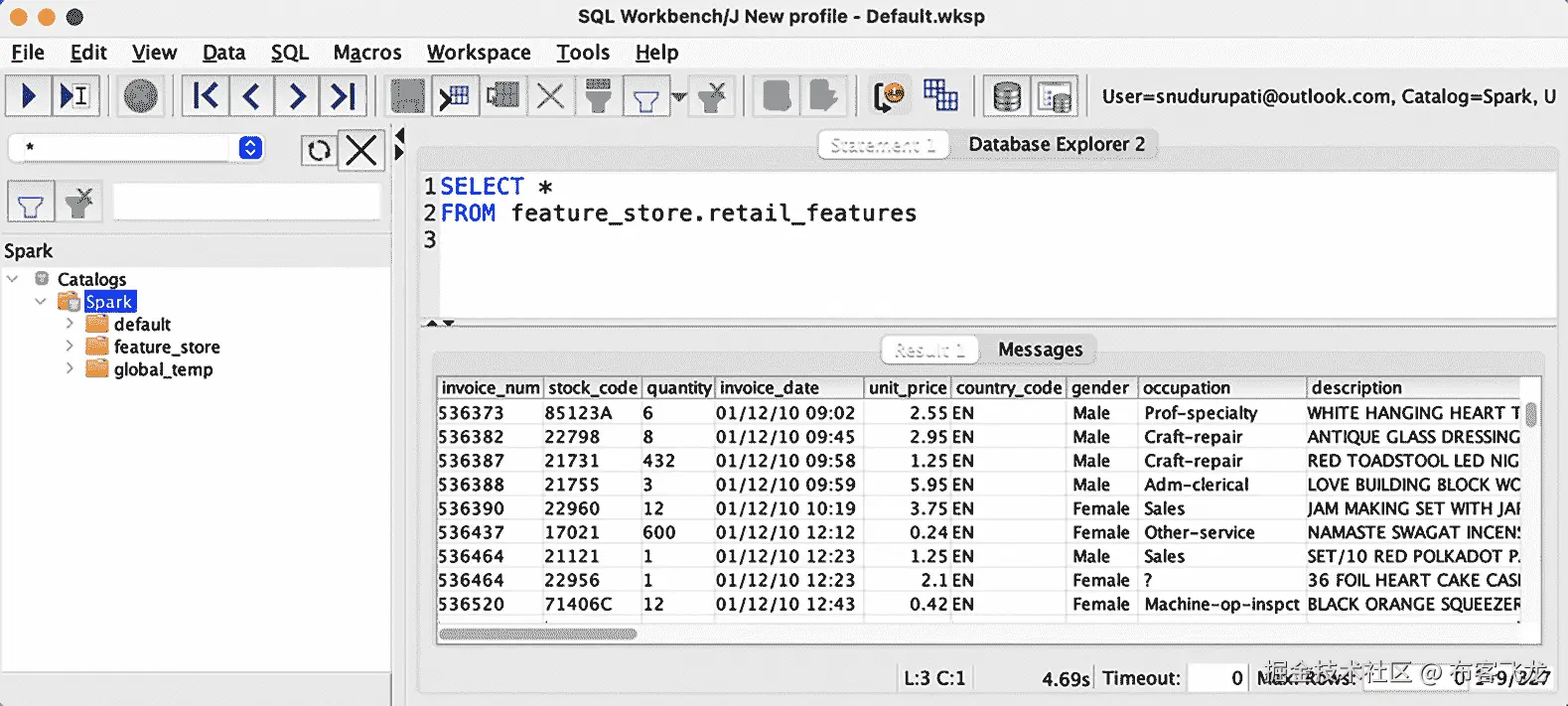
Task: Click the selection filter funnel icon
Action: point(598,96)
